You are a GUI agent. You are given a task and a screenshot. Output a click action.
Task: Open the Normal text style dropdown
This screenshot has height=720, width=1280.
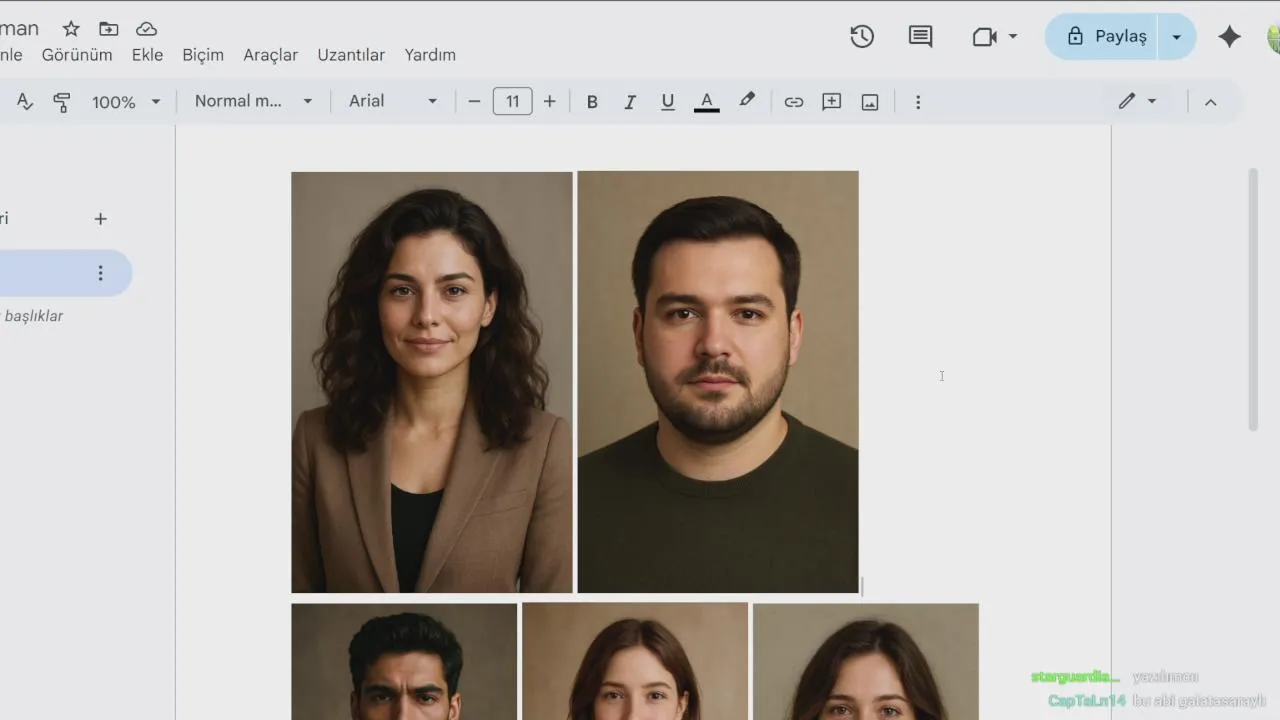(253, 102)
